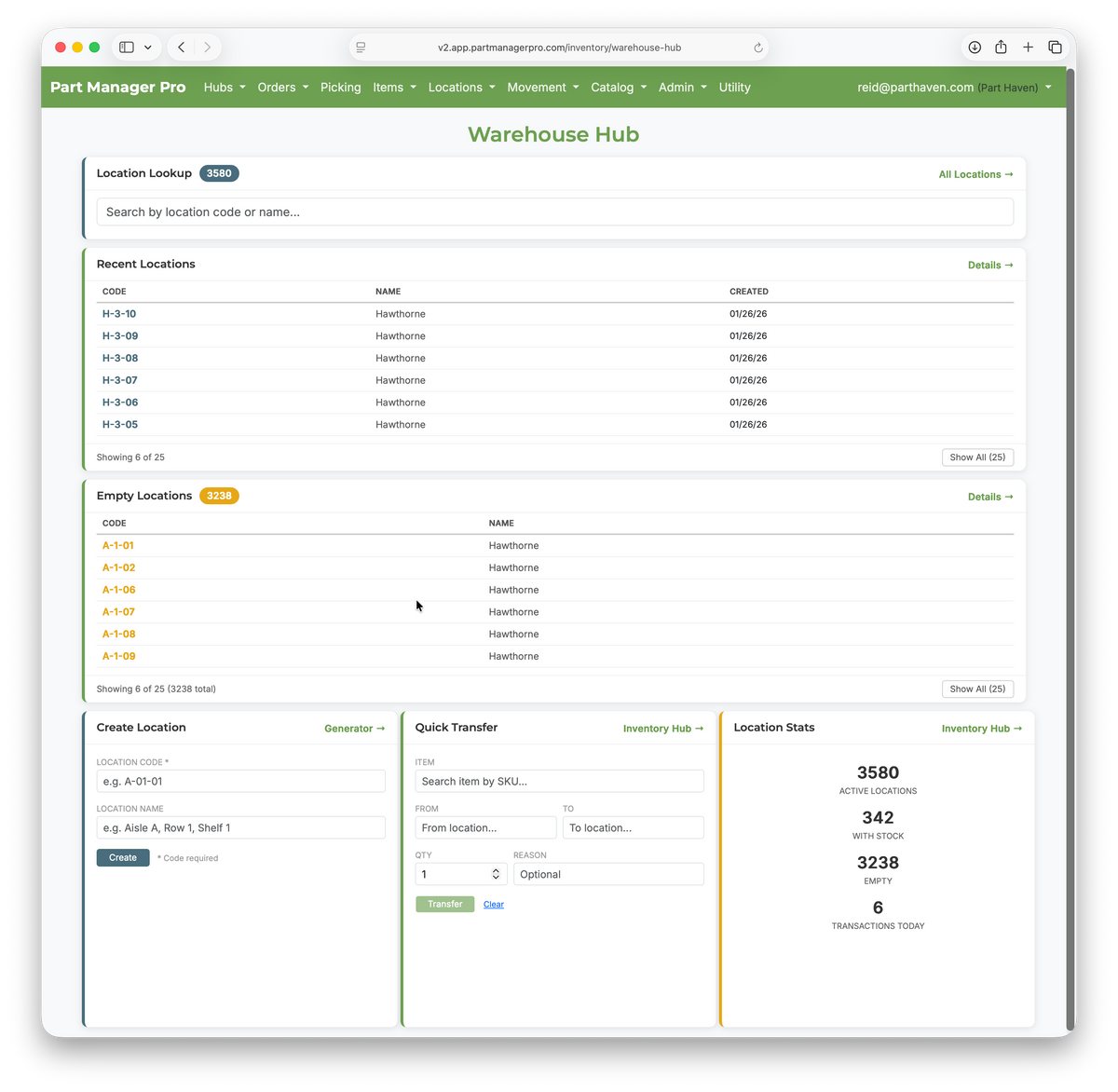Open empty location A-1-07

[118, 612]
